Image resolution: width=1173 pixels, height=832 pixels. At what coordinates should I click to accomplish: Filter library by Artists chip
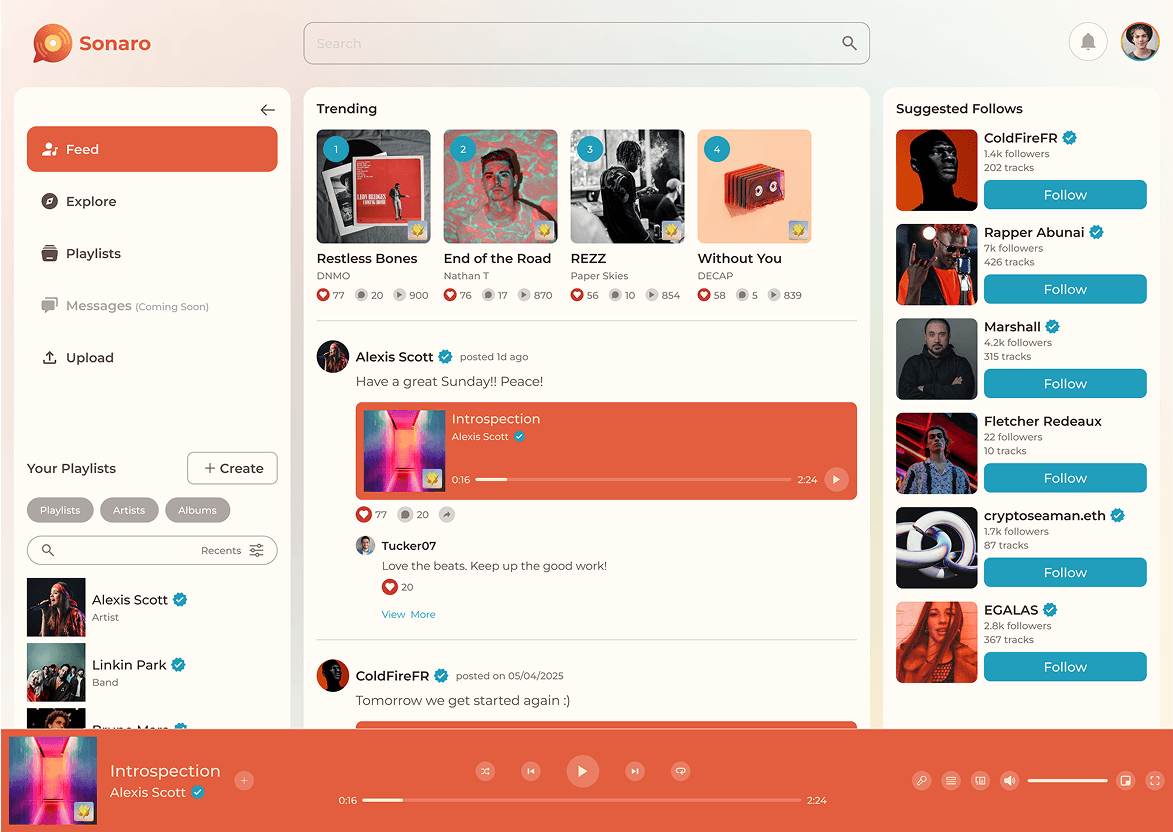point(129,510)
